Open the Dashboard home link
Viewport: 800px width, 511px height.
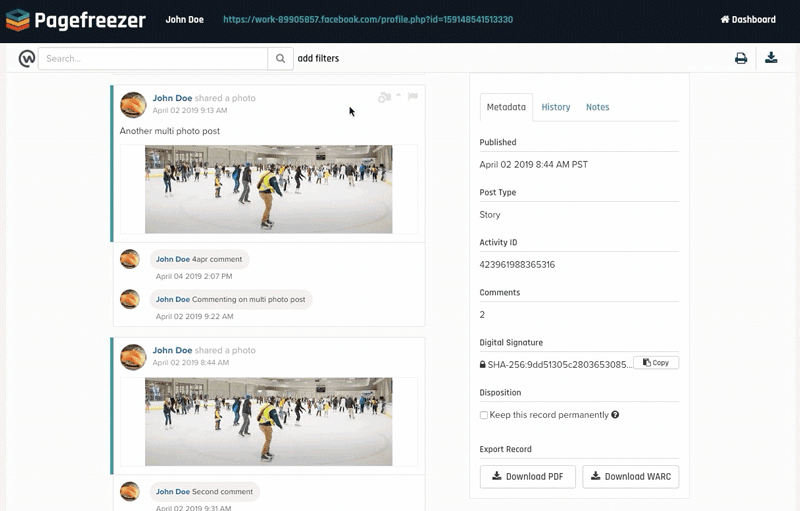[x=748, y=19]
